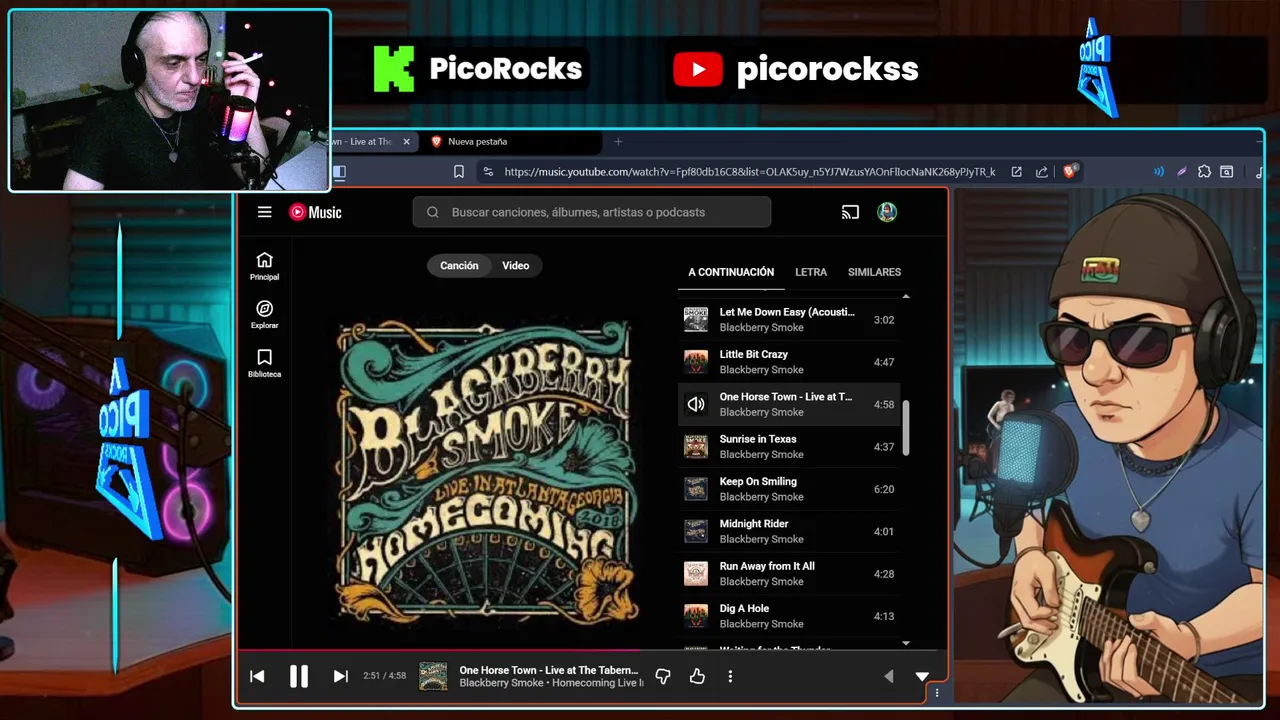Screen dimensions: 1280x720
Task: Select the Canción toggle
Action: 459,265
